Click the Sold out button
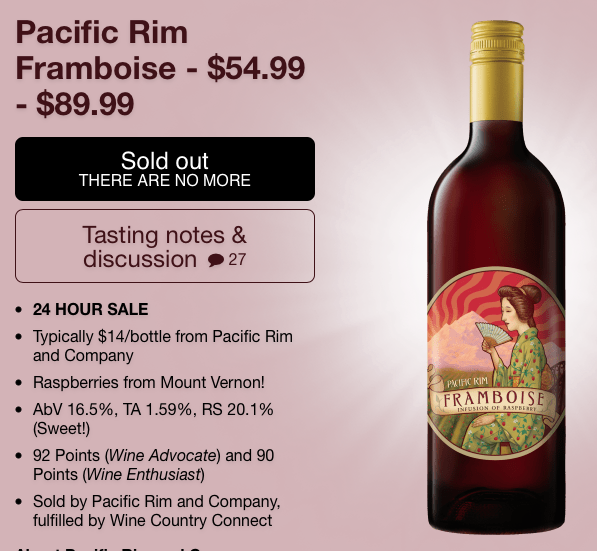 165,169
